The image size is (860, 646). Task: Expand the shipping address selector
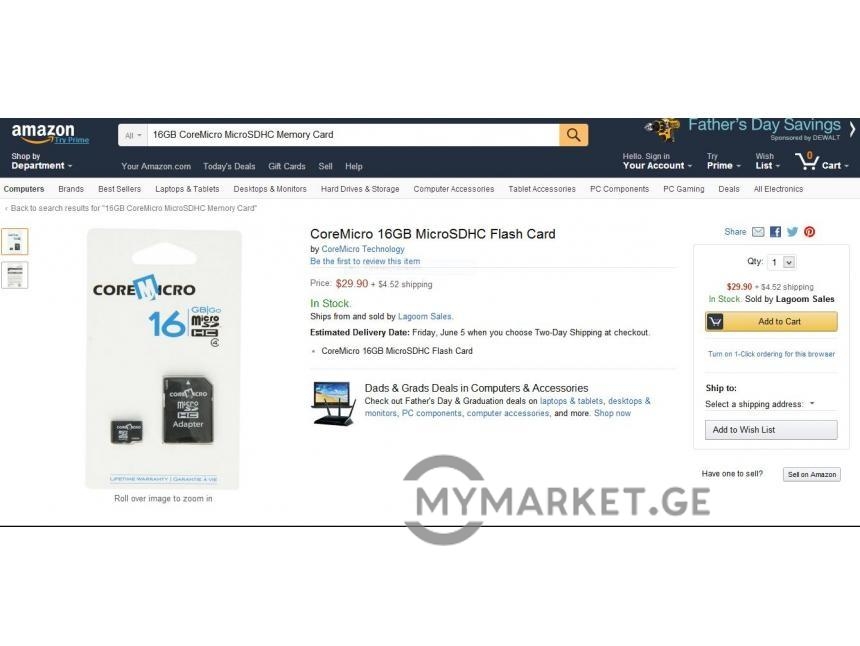(760, 404)
